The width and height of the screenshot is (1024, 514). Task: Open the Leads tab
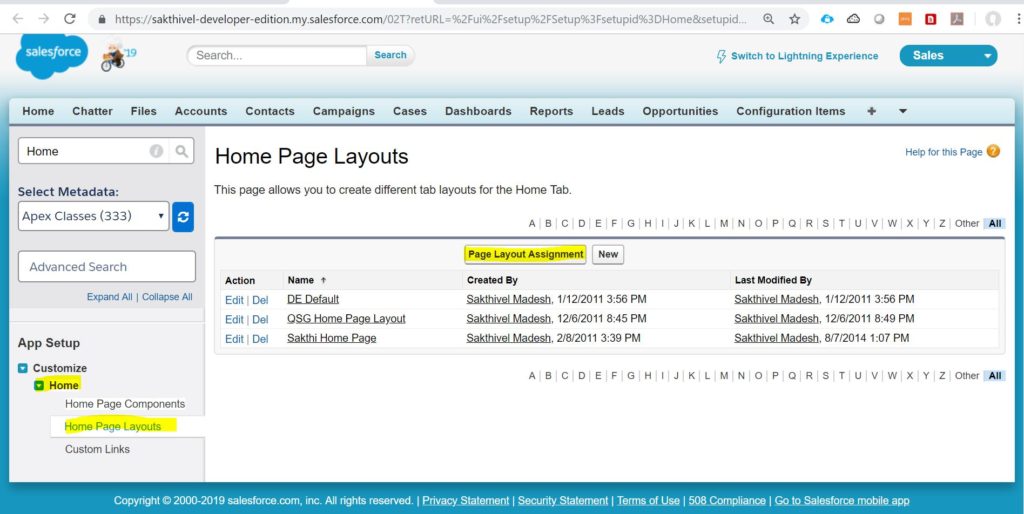coord(607,111)
